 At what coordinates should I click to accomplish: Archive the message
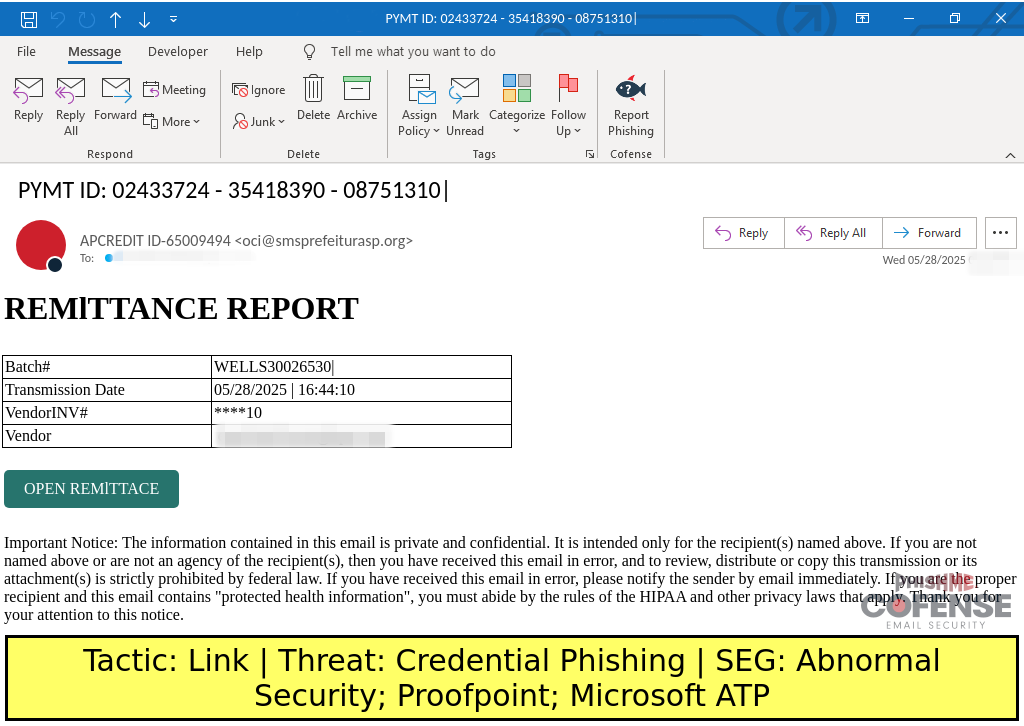click(x=357, y=97)
